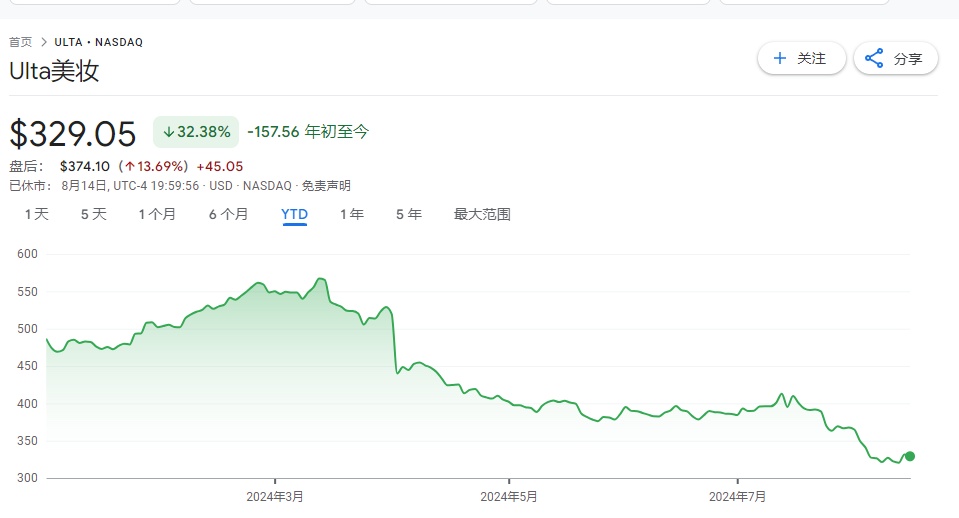Switch chart to 1天 range

[x=36, y=214]
